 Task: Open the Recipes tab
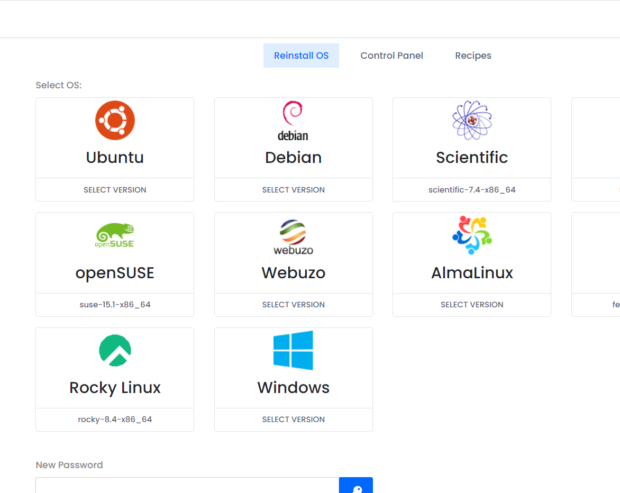(x=473, y=56)
